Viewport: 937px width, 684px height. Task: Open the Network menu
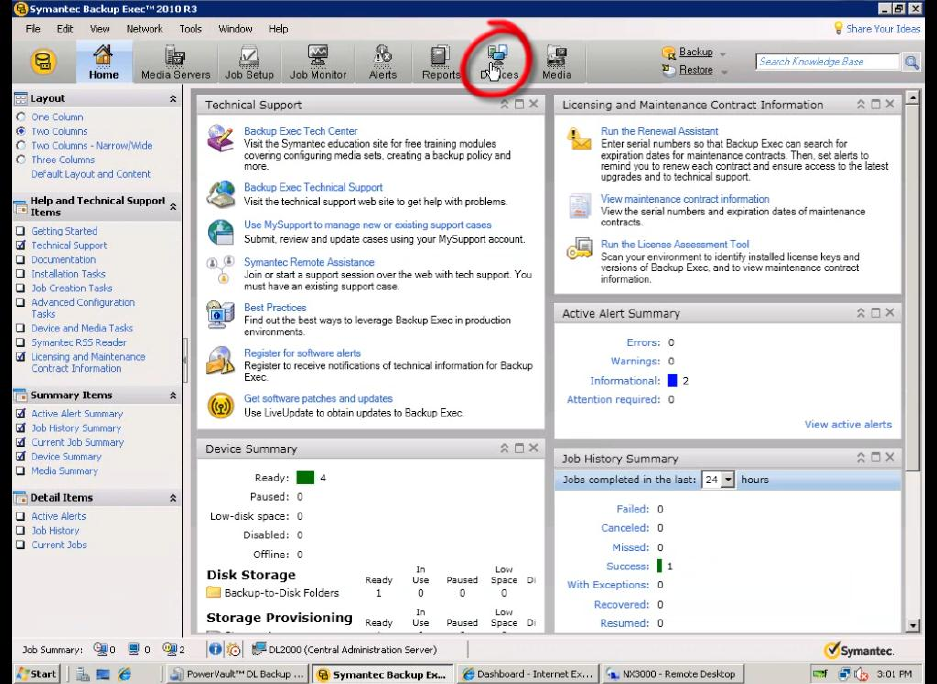[x=144, y=29]
